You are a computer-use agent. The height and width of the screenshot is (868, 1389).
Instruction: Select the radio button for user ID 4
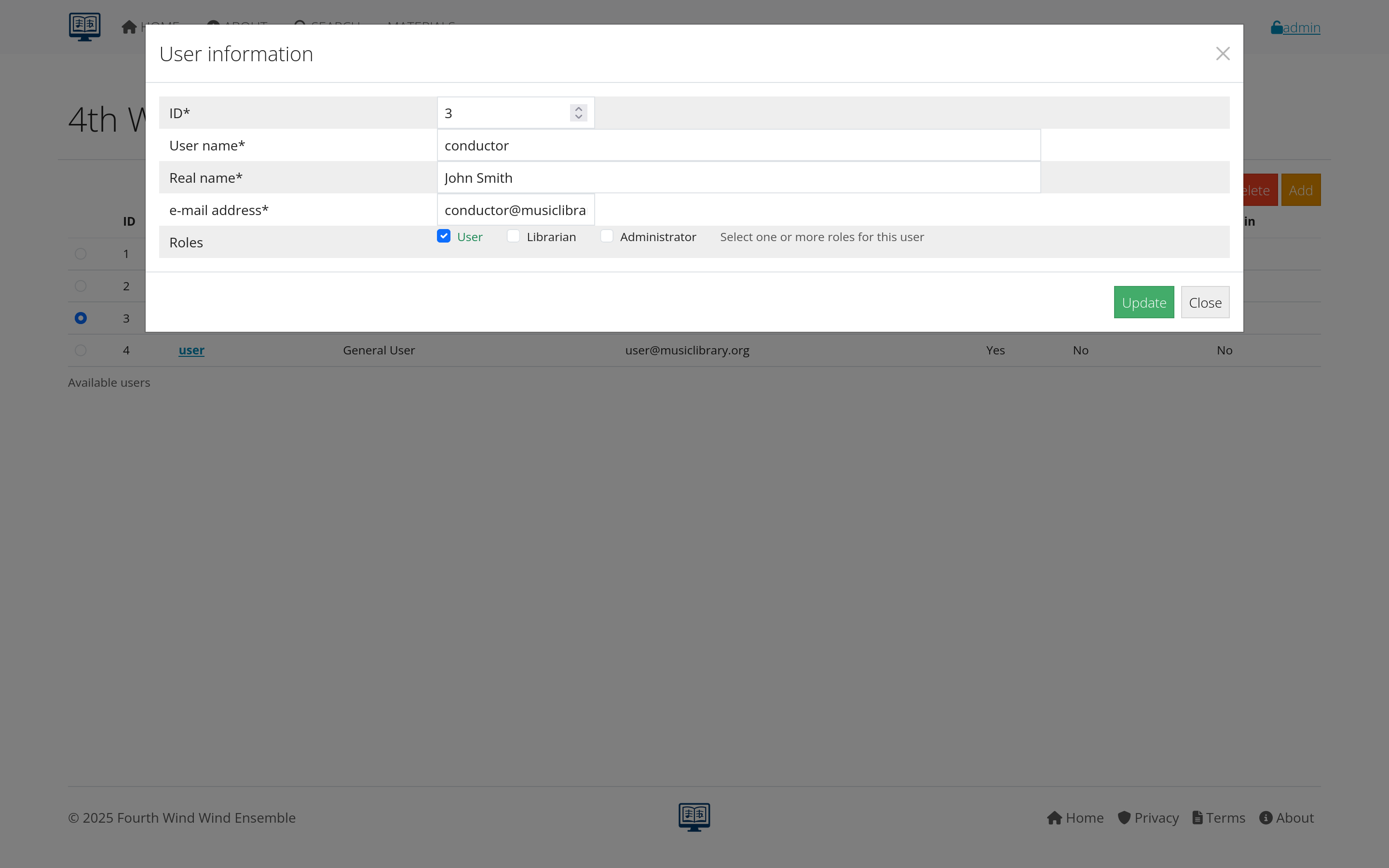(x=81, y=350)
